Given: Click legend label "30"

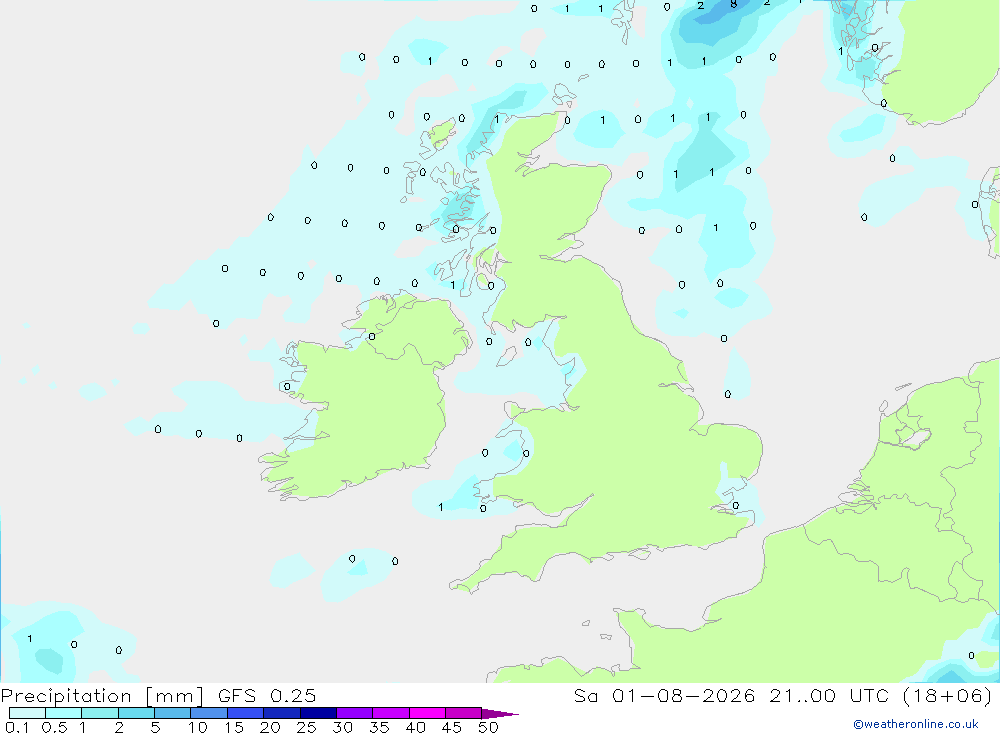Looking at the screenshot, I should (x=343, y=727).
